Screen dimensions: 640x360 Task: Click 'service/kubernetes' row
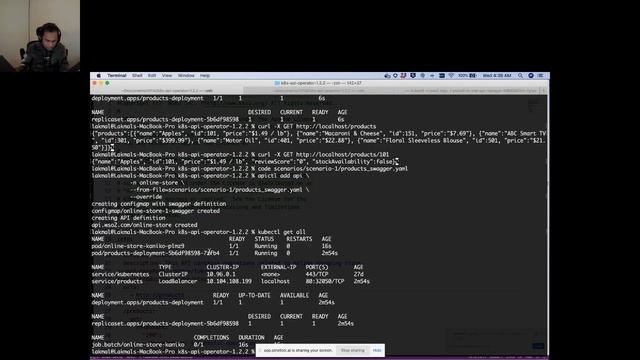227,274
